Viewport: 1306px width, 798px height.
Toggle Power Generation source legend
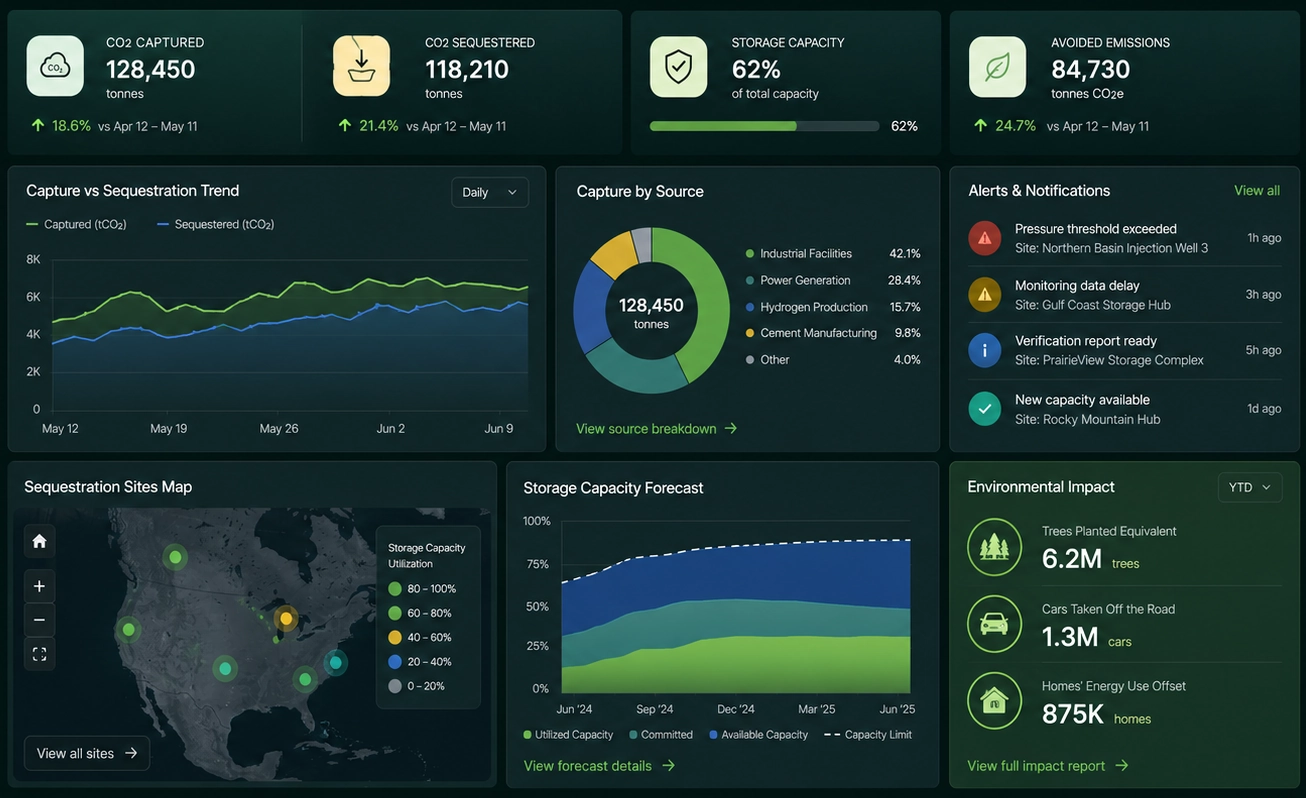click(833, 281)
